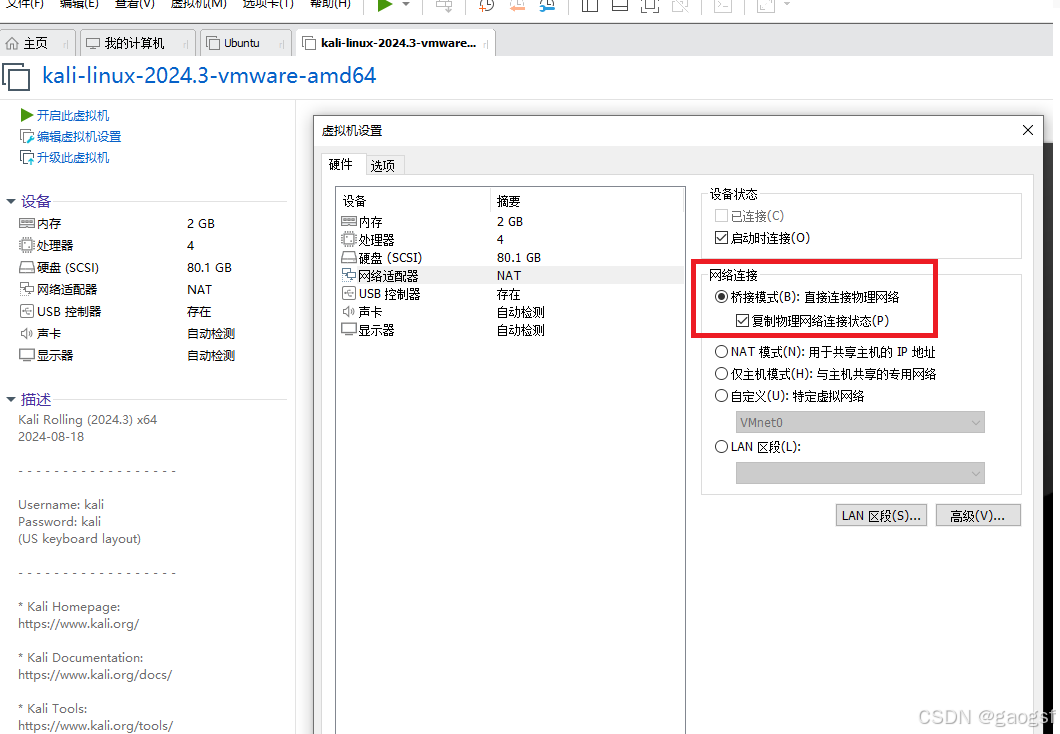Image resolution: width=1060 pixels, height=734 pixels.
Task: Click the LAN 区段(S)... button
Action: [881, 516]
